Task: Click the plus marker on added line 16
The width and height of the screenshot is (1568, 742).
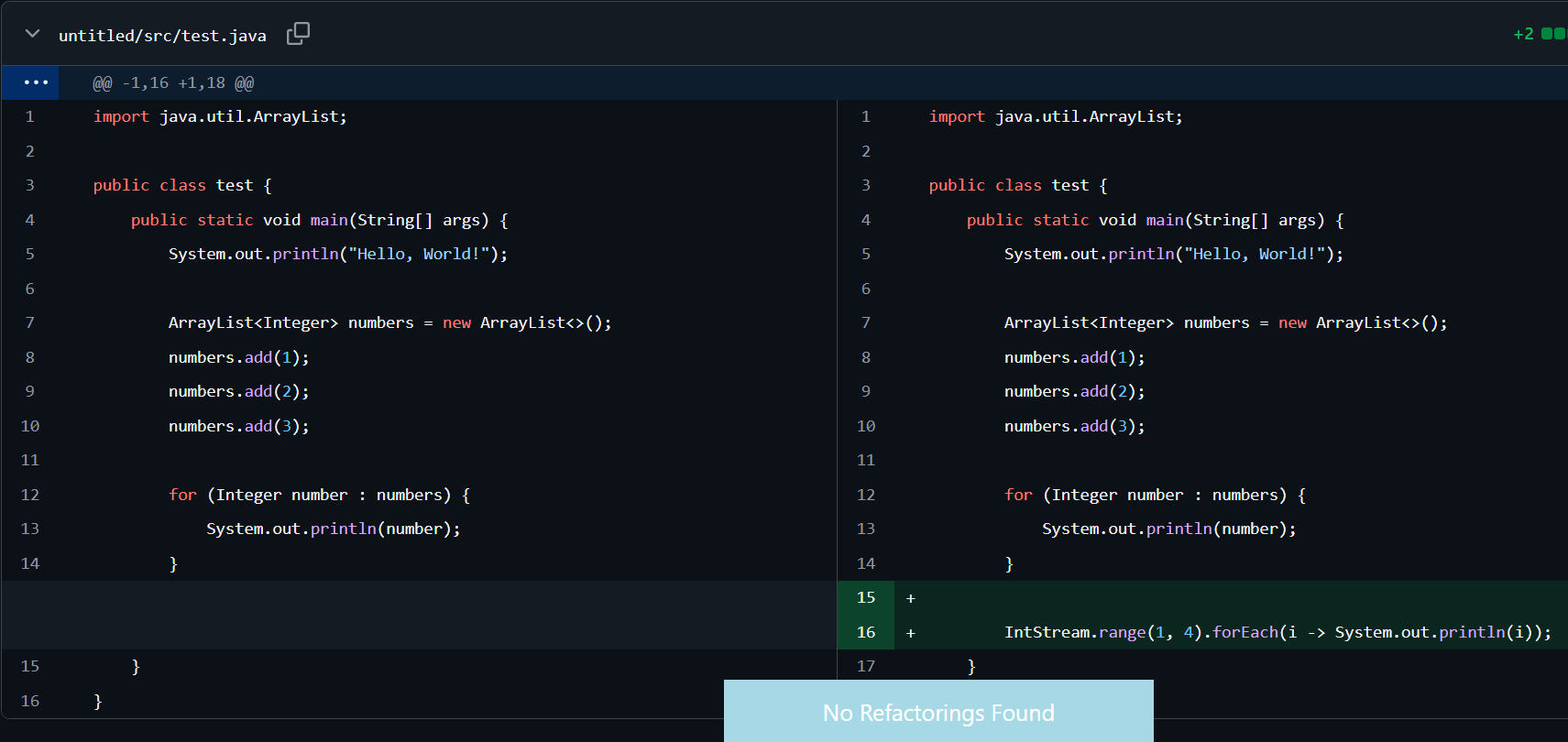Action: tap(910, 633)
